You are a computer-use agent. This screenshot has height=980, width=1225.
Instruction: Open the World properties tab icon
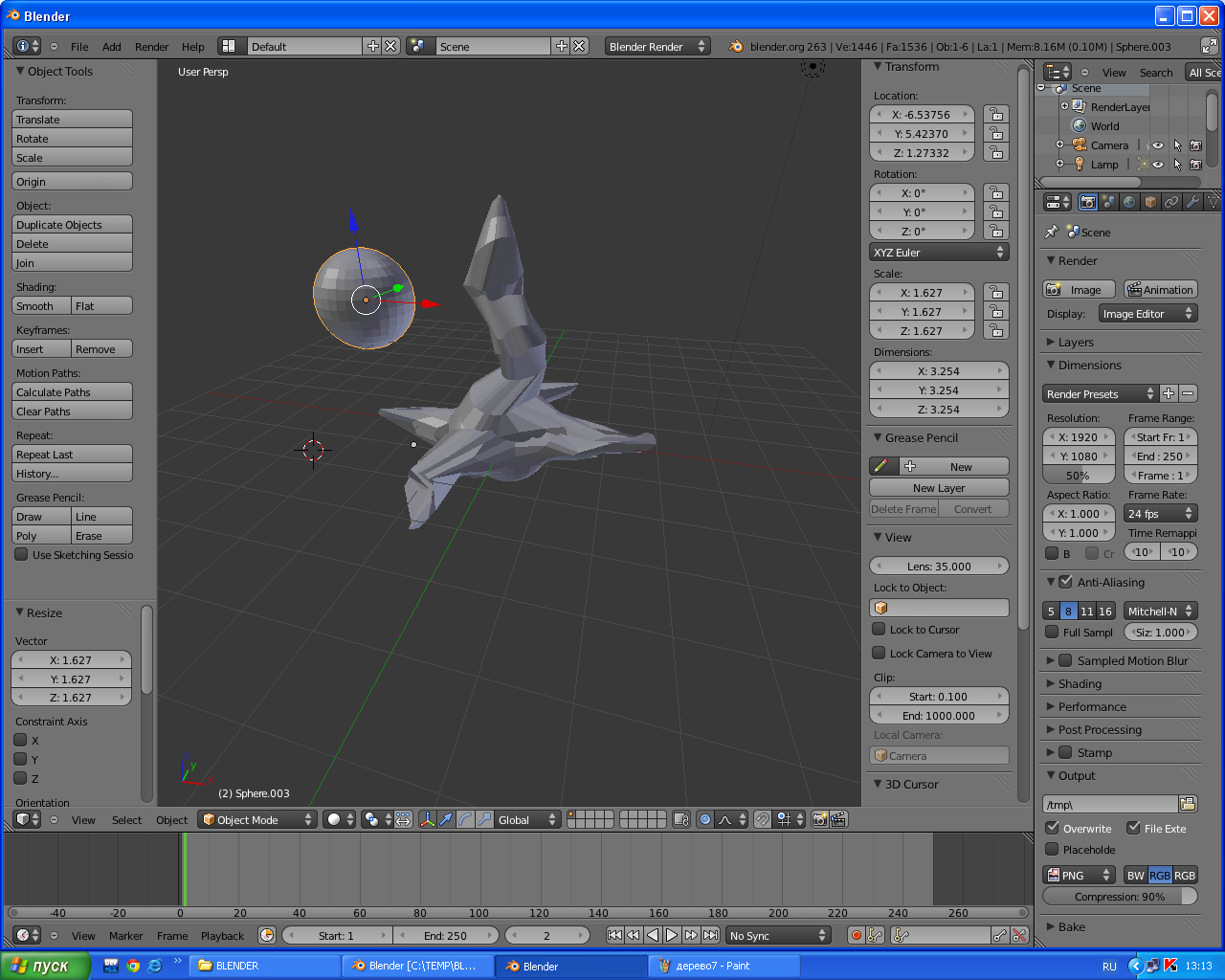pos(1129,202)
